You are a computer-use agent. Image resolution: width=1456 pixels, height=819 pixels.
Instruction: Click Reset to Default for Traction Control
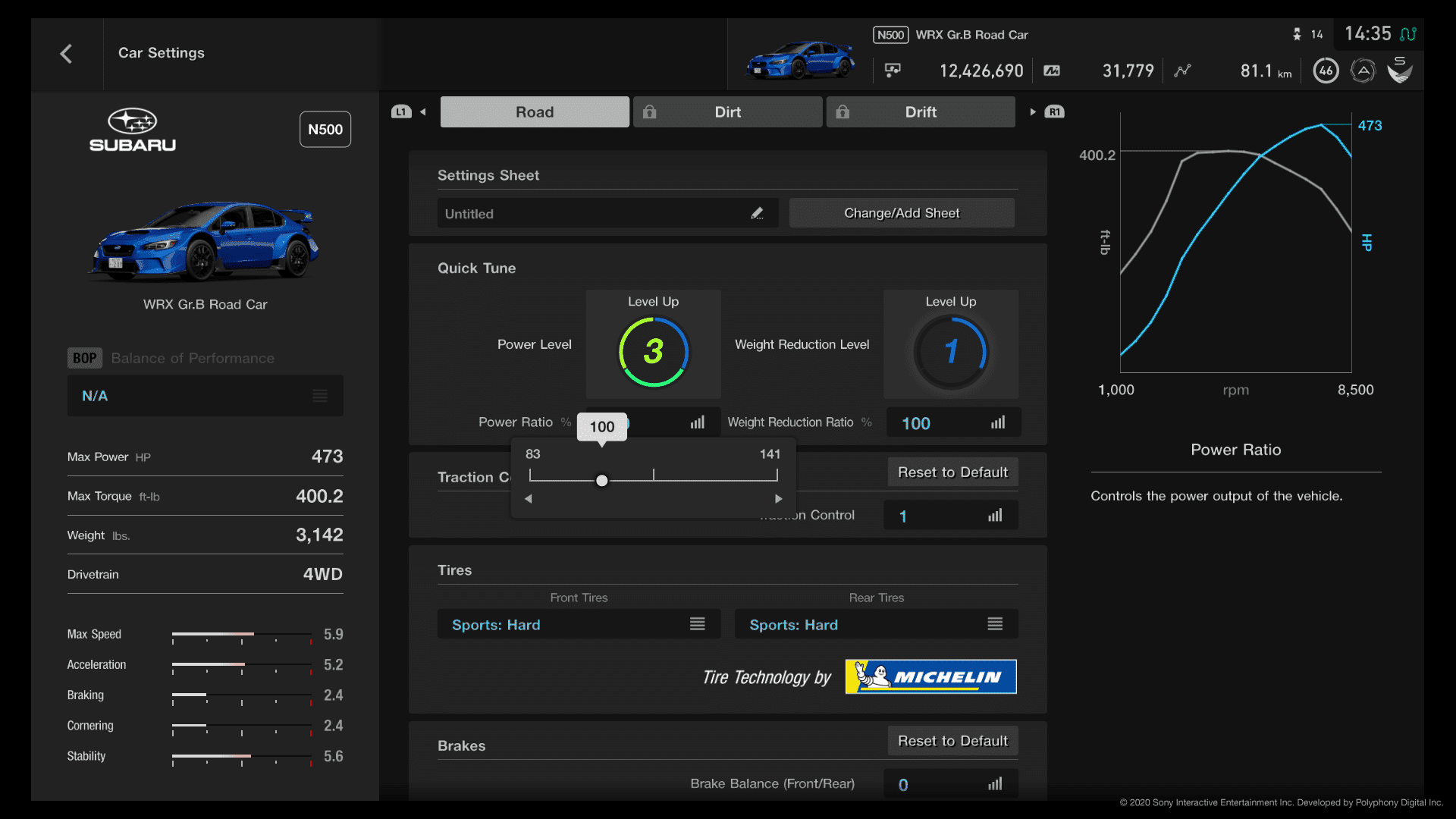(x=953, y=472)
